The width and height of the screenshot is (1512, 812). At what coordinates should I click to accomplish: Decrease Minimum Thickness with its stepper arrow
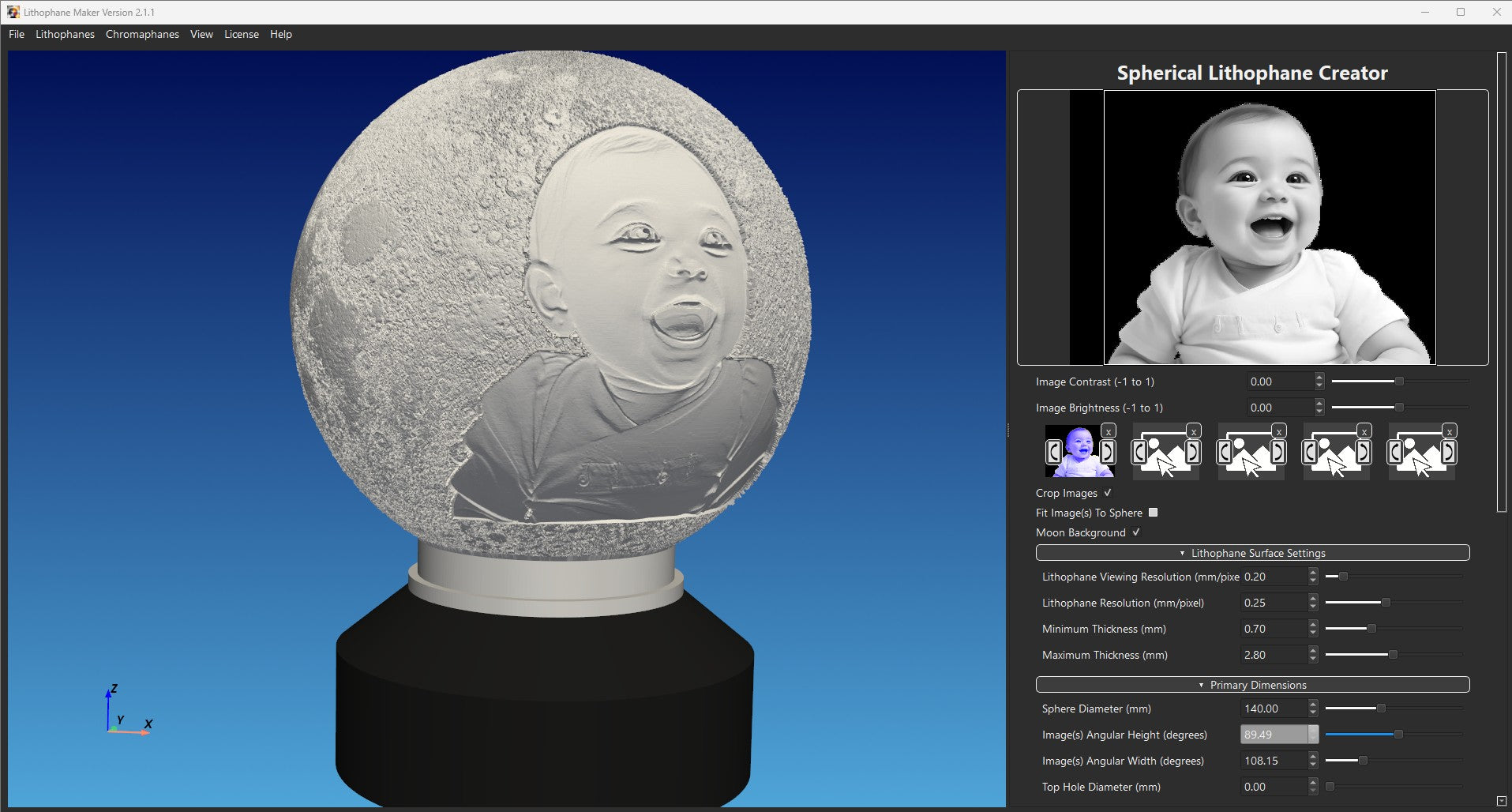[1312, 633]
